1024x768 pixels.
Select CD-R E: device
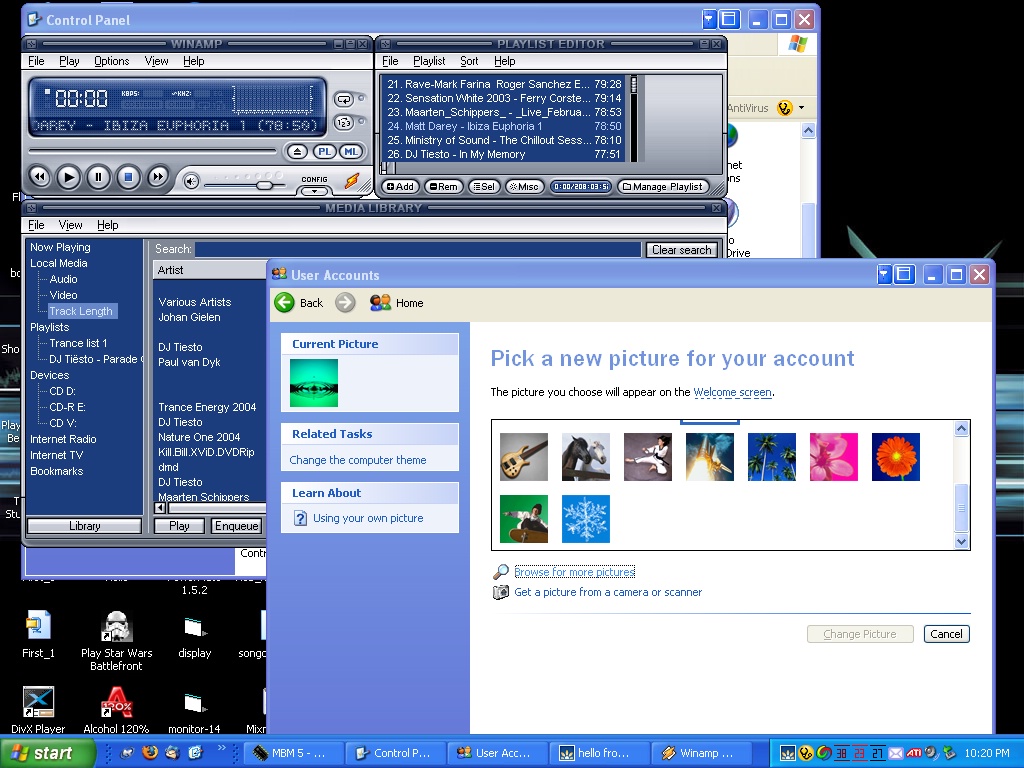[67, 407]
